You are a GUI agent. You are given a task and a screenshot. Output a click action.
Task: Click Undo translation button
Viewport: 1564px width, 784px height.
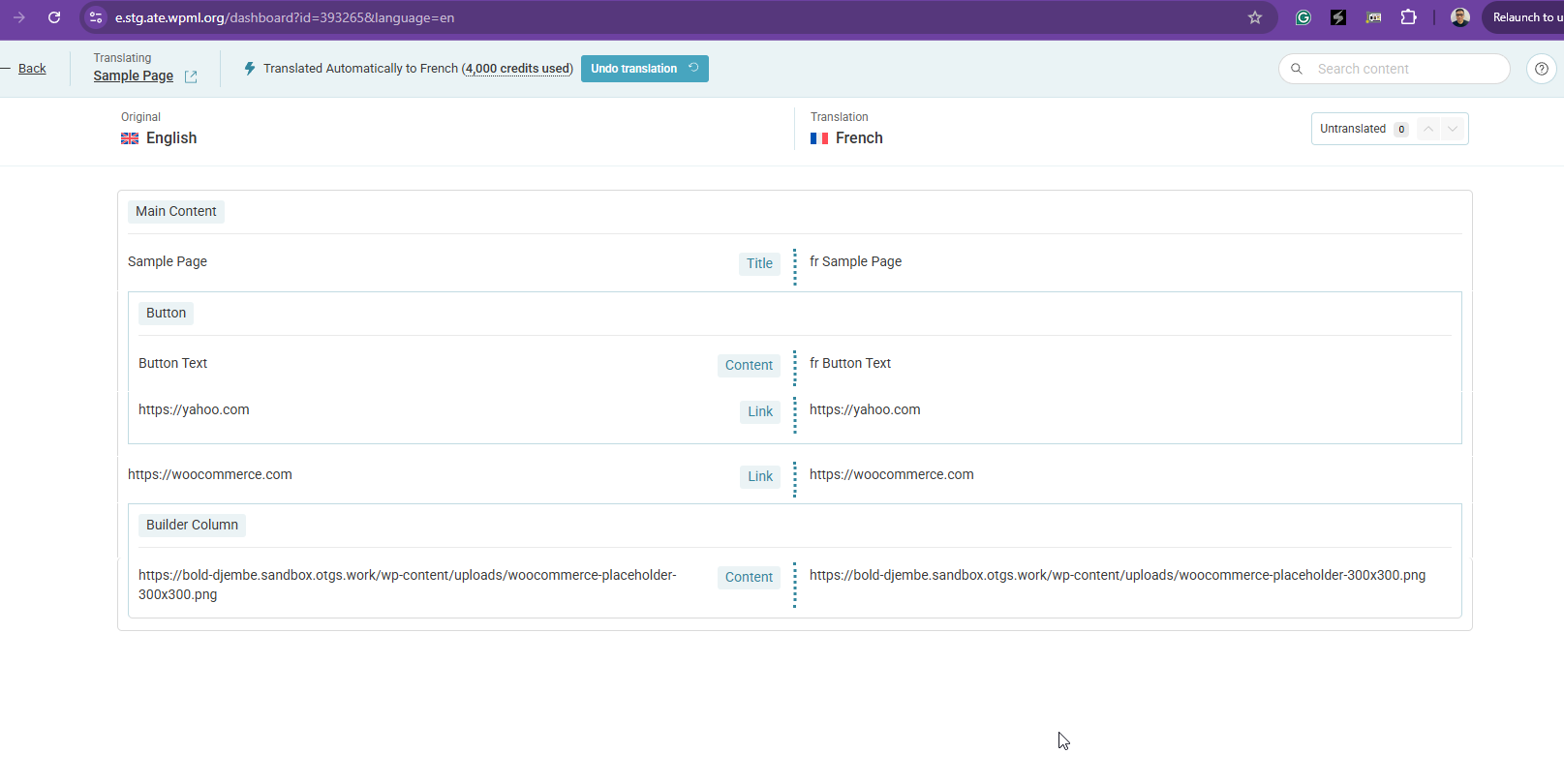(x=645, y=69)
